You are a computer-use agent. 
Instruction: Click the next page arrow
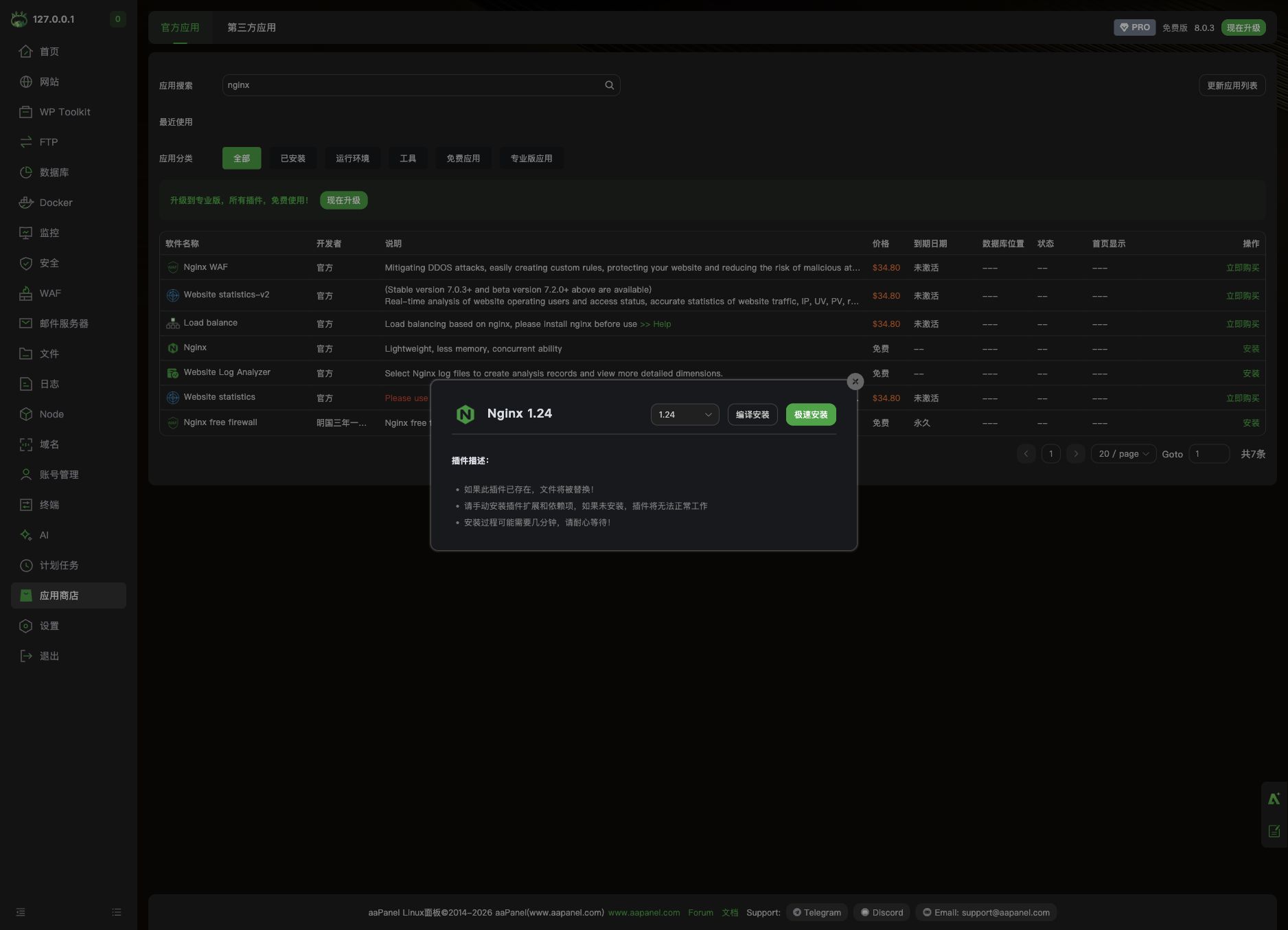(1076, 454)
